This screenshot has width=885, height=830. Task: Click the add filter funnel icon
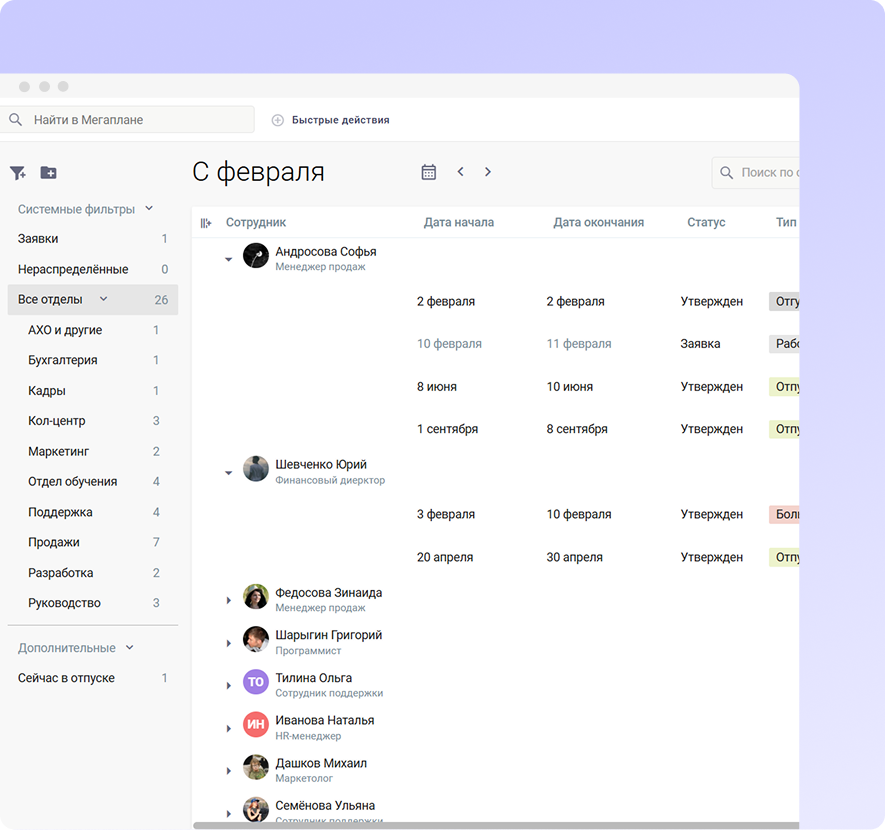(x=17, y=173)
